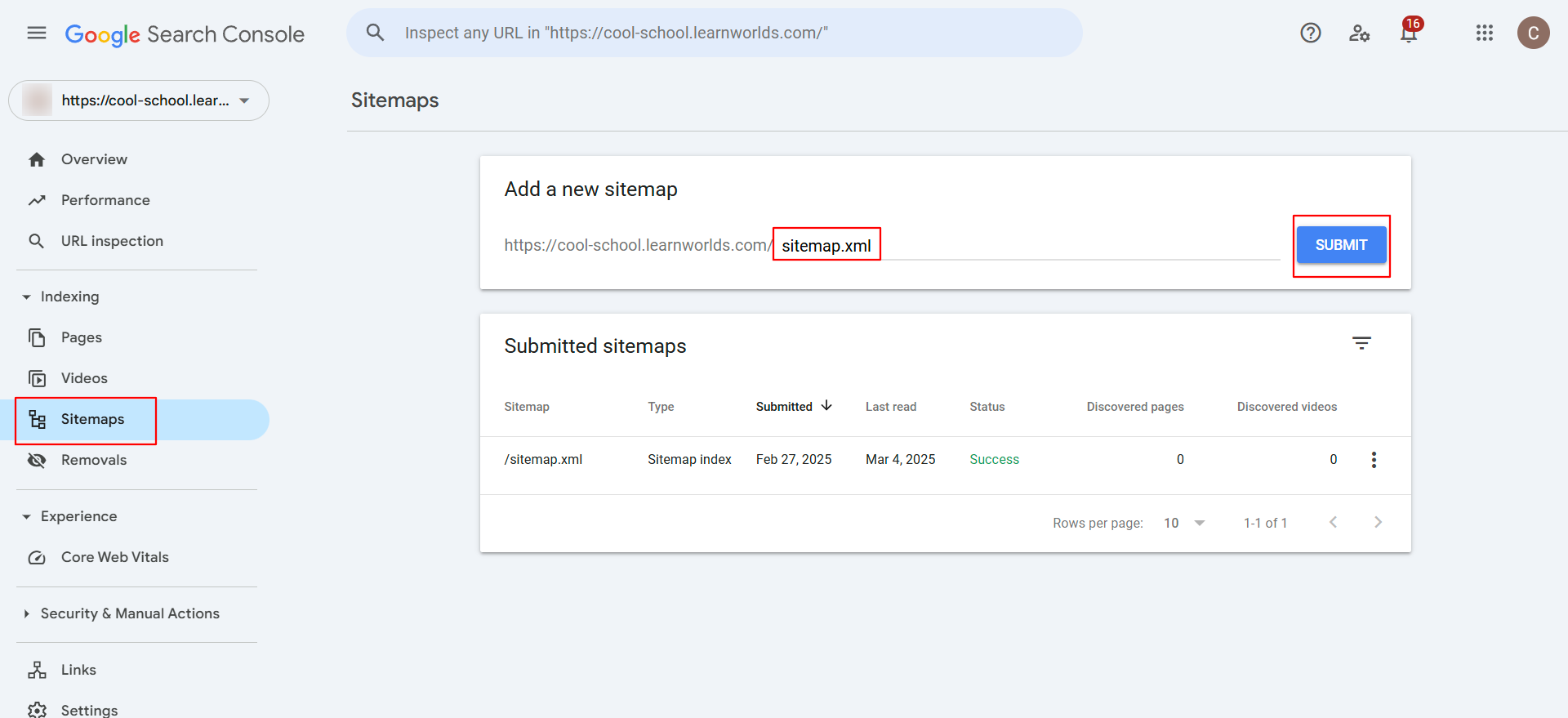Click the Discovered pages column header
The image size is (1568, 718).
(1135, 406)
